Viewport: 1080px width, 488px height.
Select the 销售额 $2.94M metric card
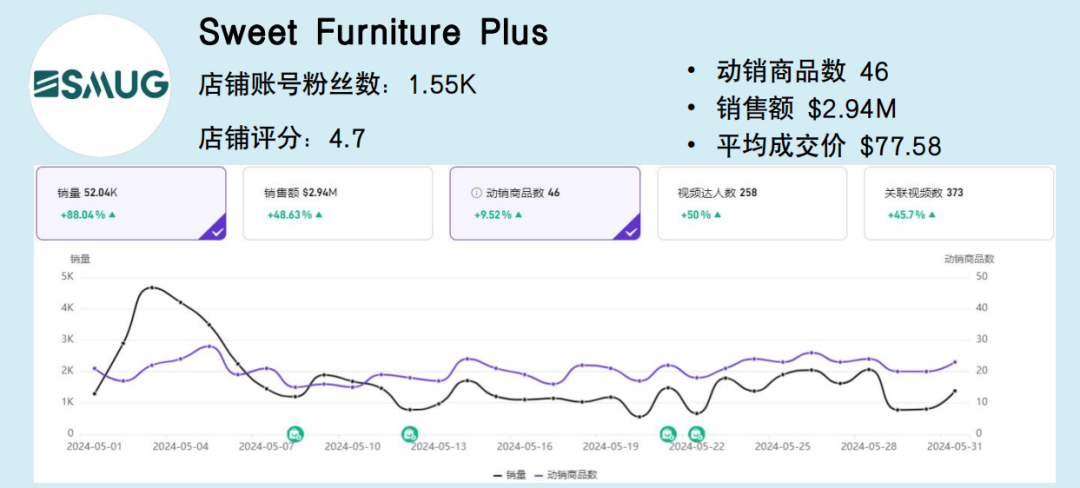click(338, 204)
